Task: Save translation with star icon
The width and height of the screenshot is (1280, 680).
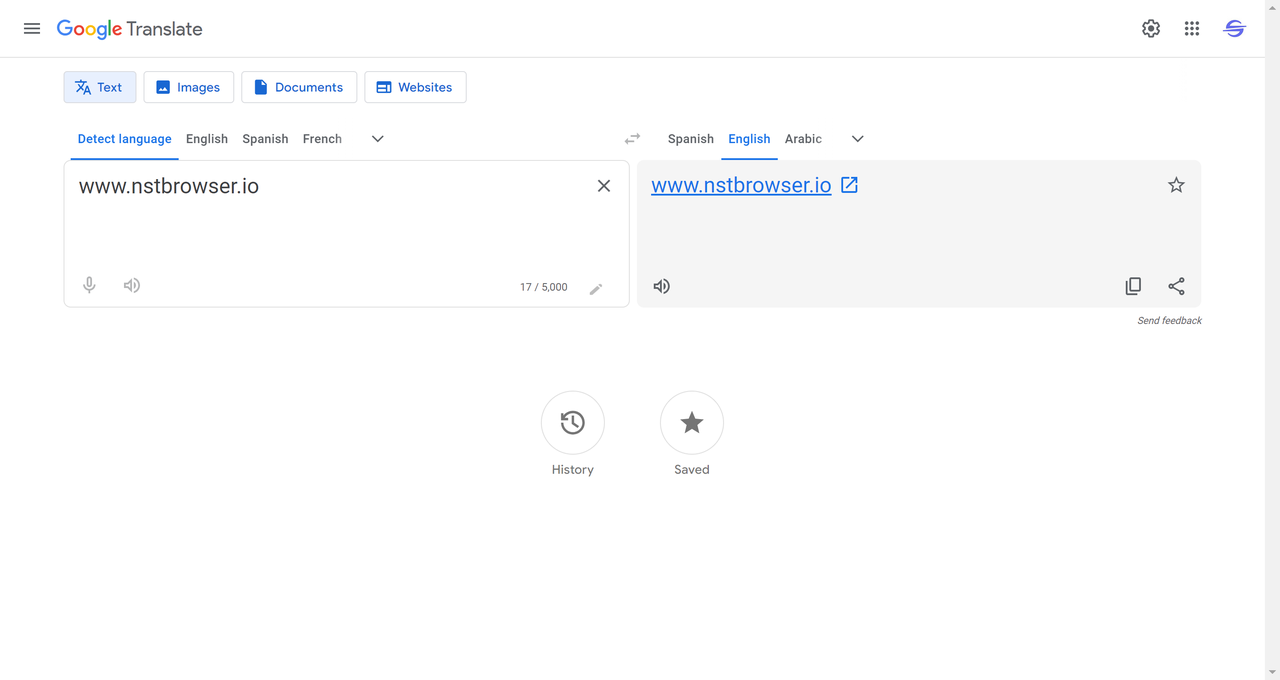Action: point(1176,185)
